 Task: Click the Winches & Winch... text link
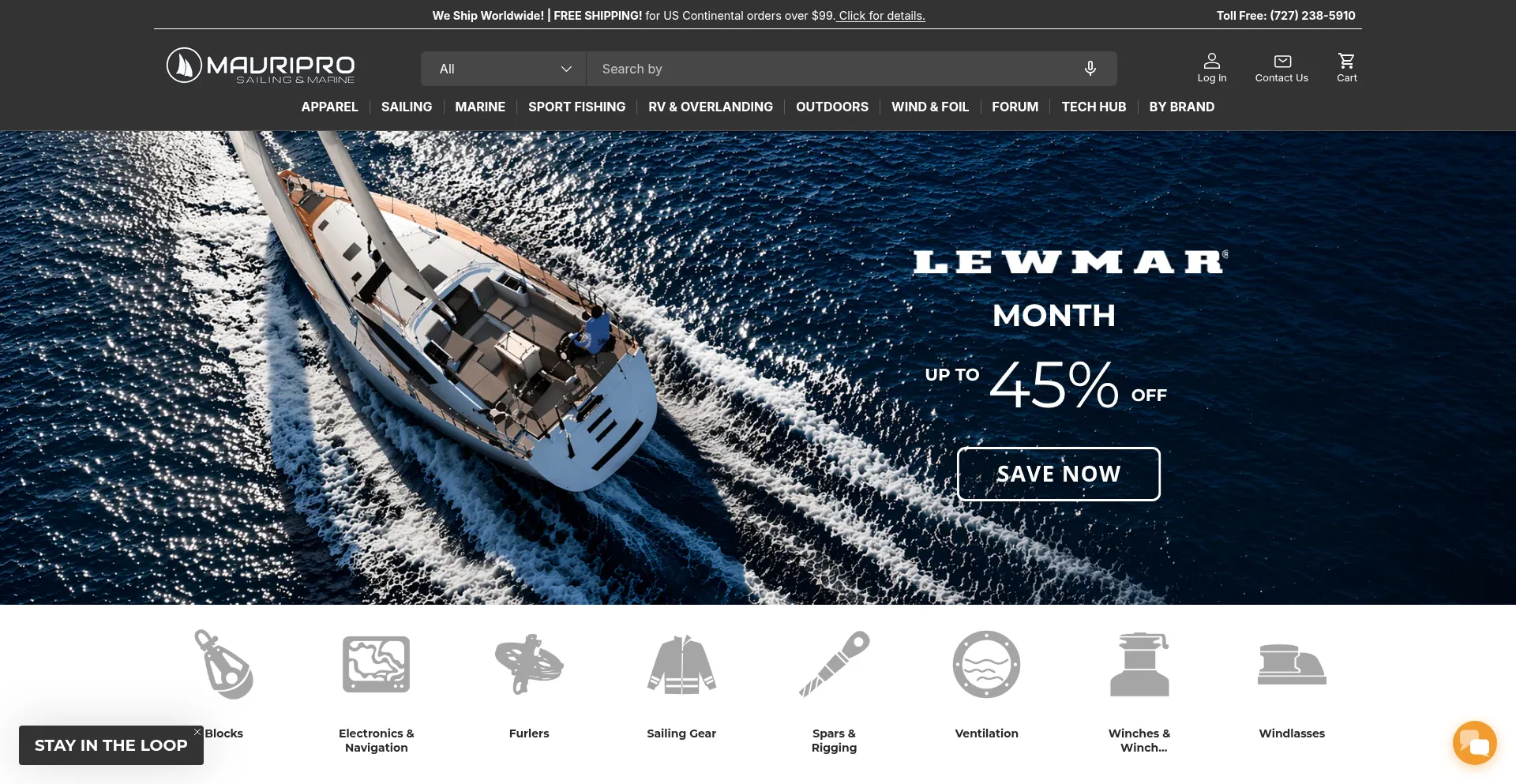(x=1139, y=741)
